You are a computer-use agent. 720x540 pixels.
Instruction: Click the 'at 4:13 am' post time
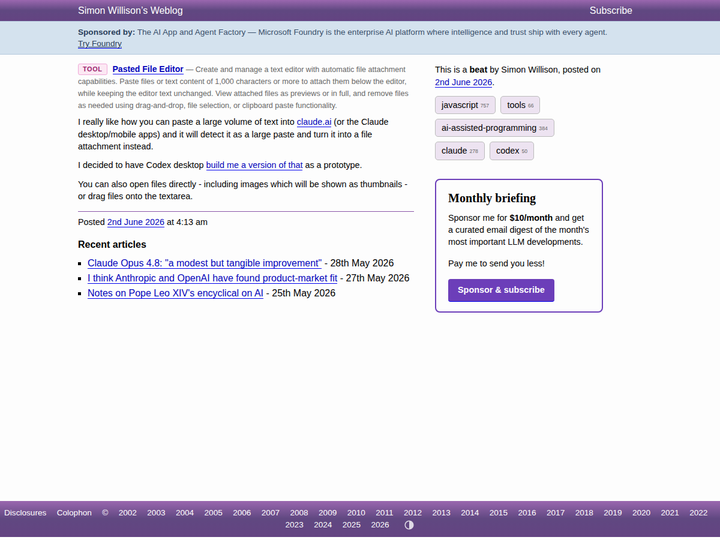coord(187,222)
